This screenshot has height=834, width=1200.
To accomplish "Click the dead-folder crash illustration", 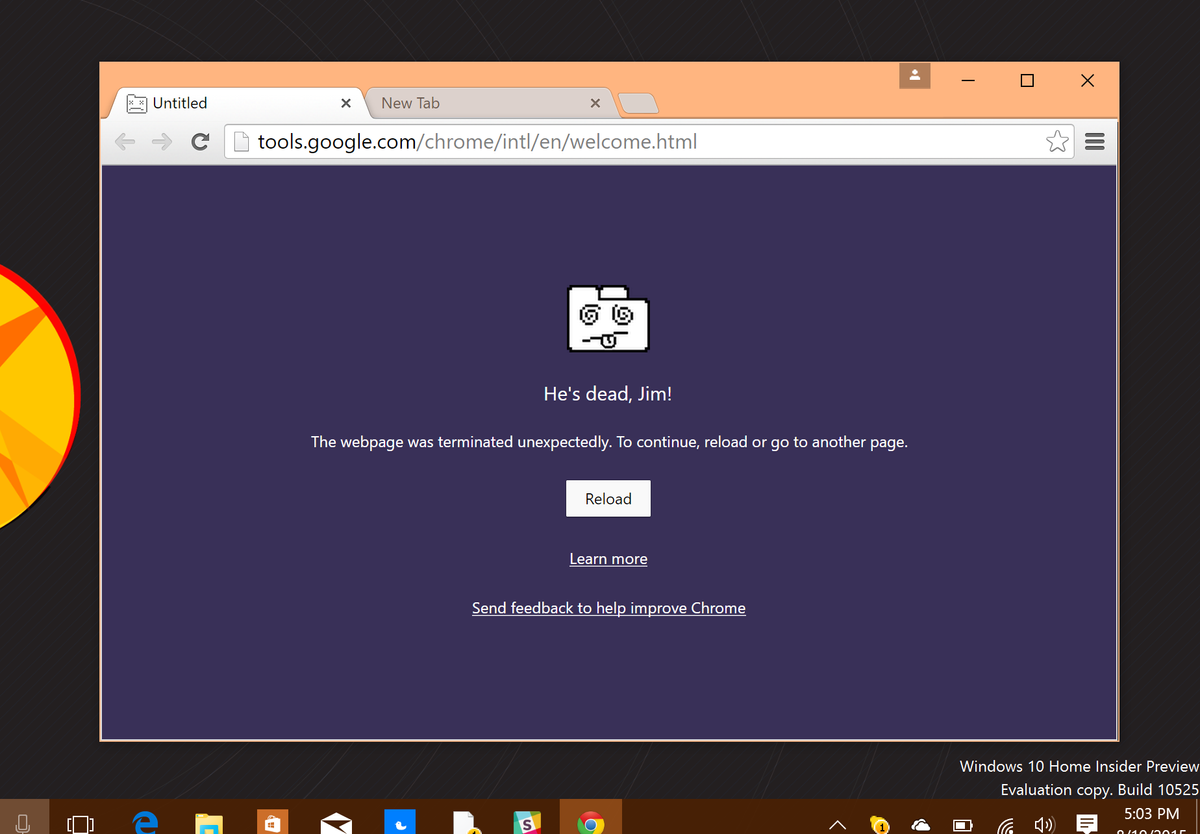I will point(607,318).
